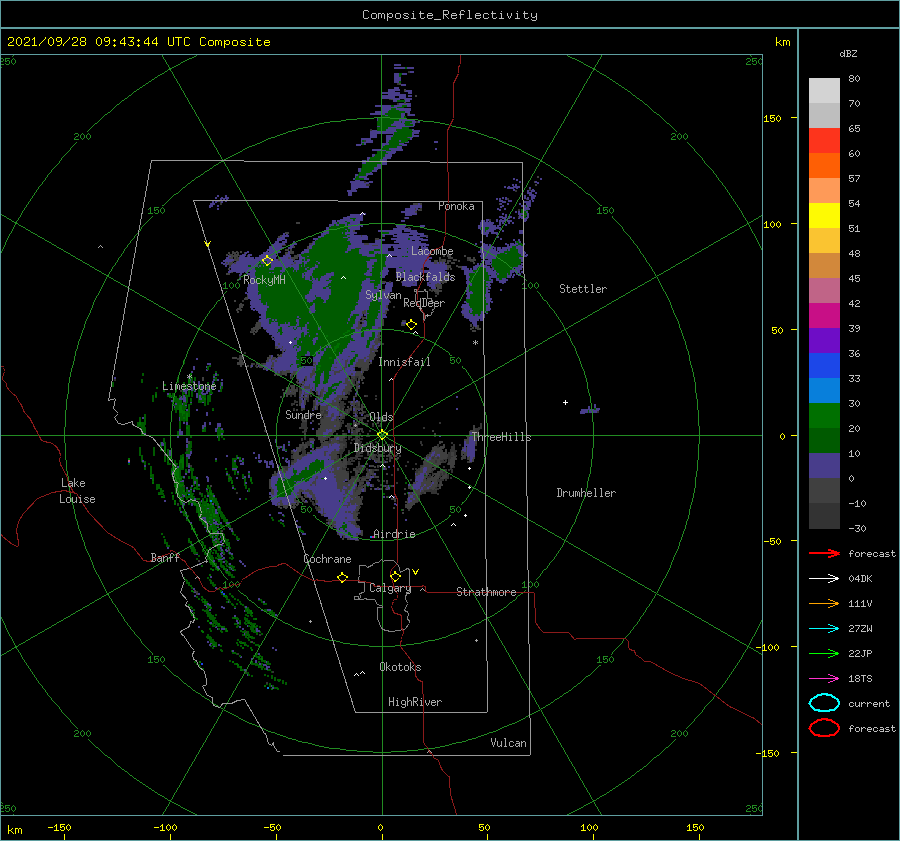
Task: Click the yellow diamond marker south of RedDeer
Action: [x=411, y=325]
